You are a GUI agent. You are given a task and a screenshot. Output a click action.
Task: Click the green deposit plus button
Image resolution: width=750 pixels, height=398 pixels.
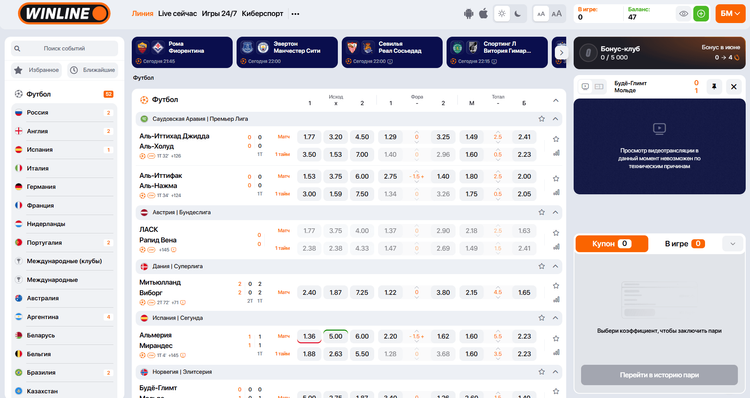[701, 14]
